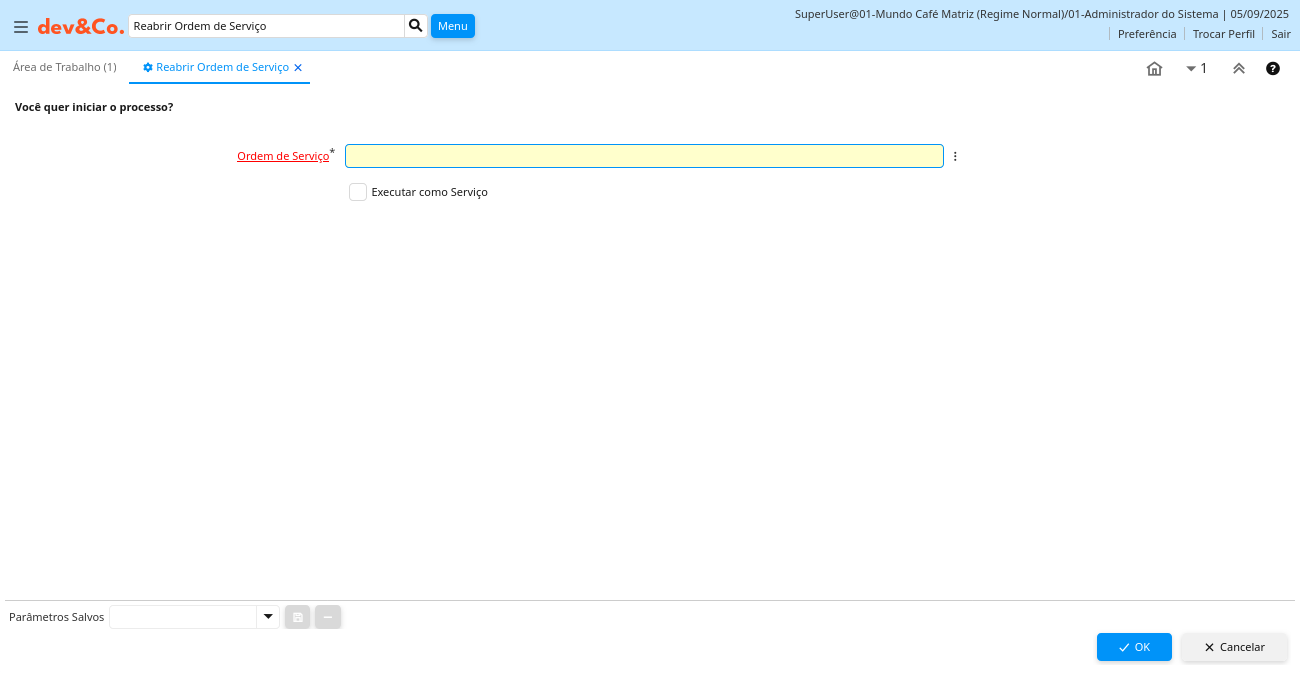Click the magnifier search icon
1300x674 pixels.
[416, 26]
